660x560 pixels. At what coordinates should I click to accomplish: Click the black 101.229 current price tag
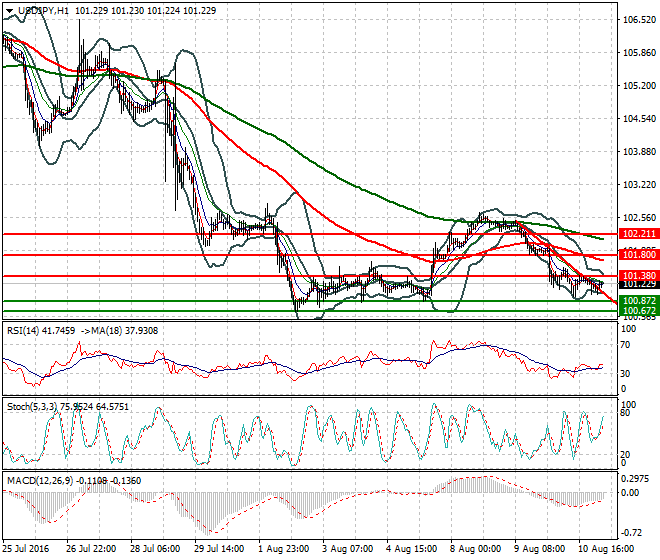click(638, 284)
